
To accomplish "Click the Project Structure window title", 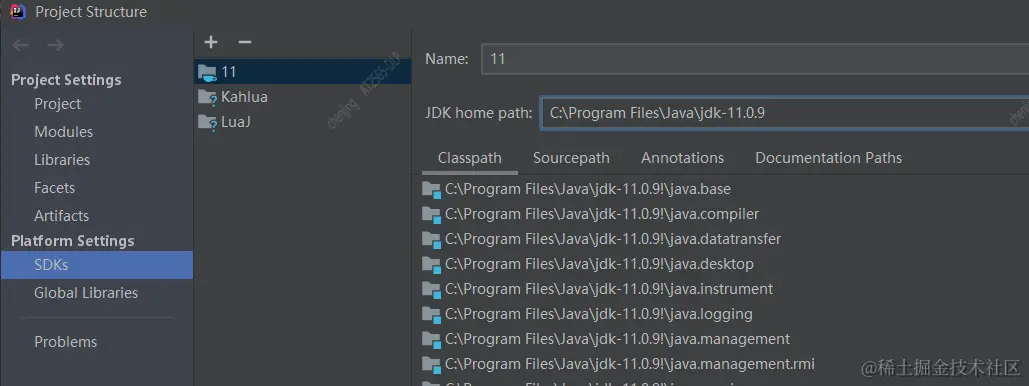I will click(91, 12).
